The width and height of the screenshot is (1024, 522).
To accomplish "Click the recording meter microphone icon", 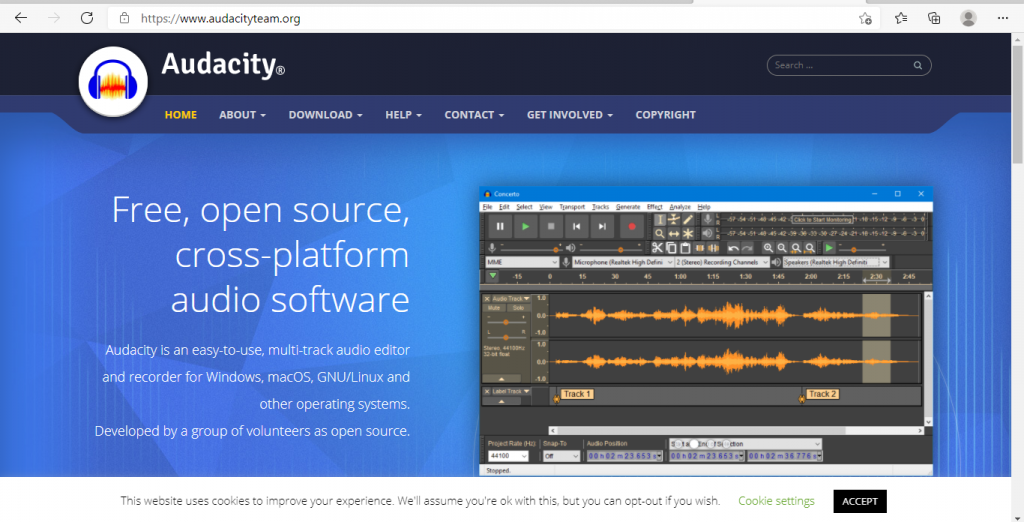I will [708, 219].
